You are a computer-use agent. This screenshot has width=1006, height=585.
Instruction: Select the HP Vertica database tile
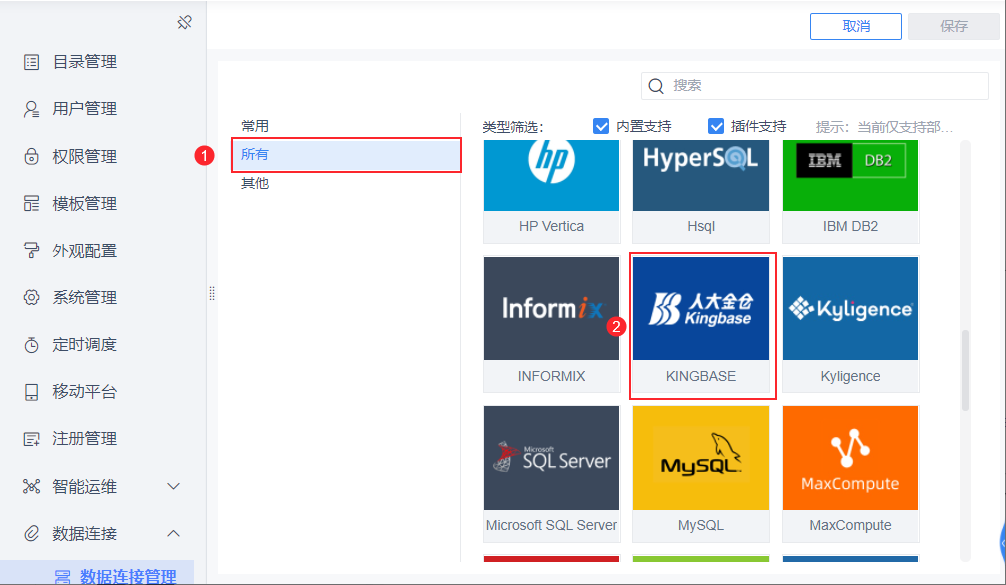[x=552, y=191]
